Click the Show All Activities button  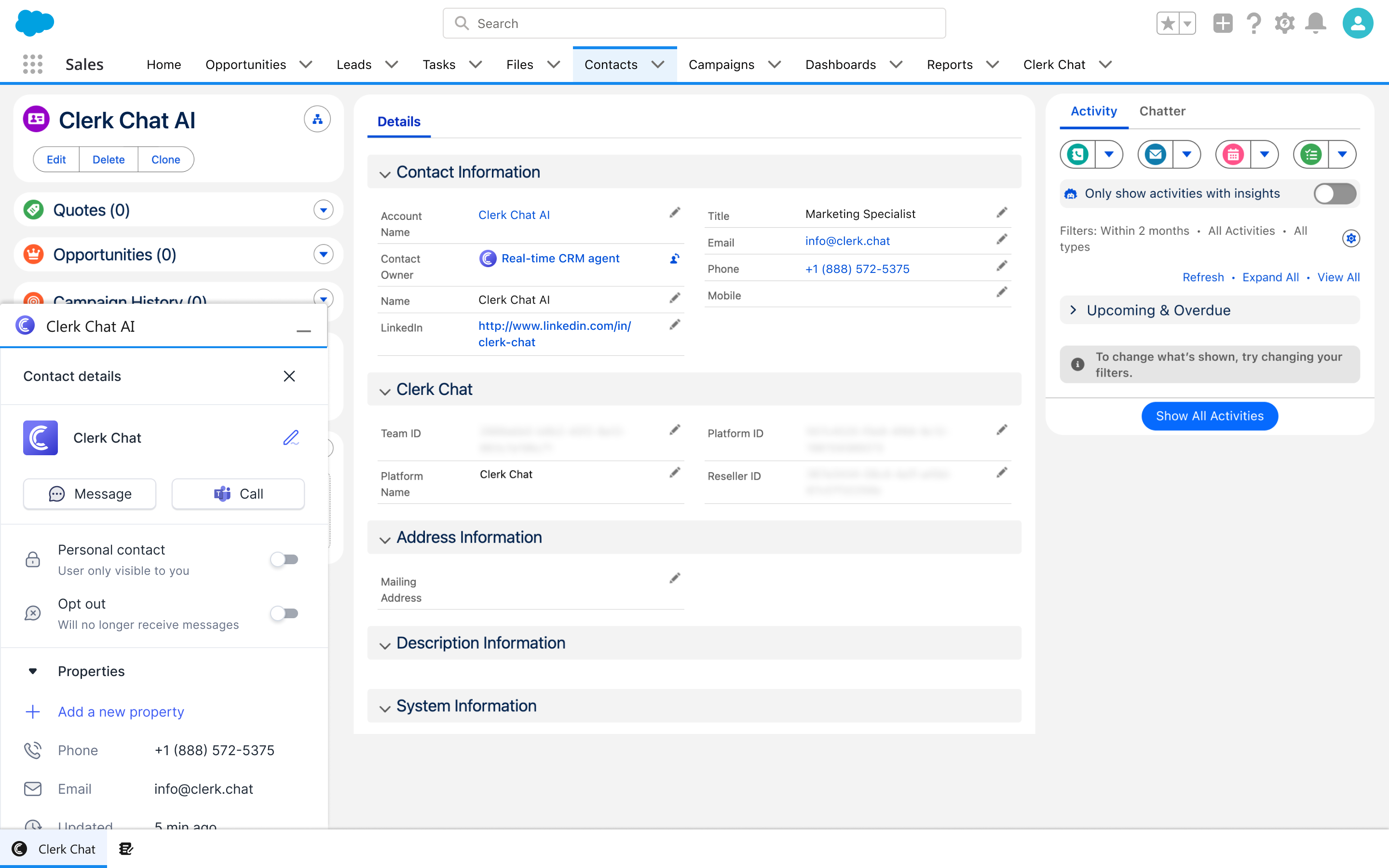(1210, 416)
